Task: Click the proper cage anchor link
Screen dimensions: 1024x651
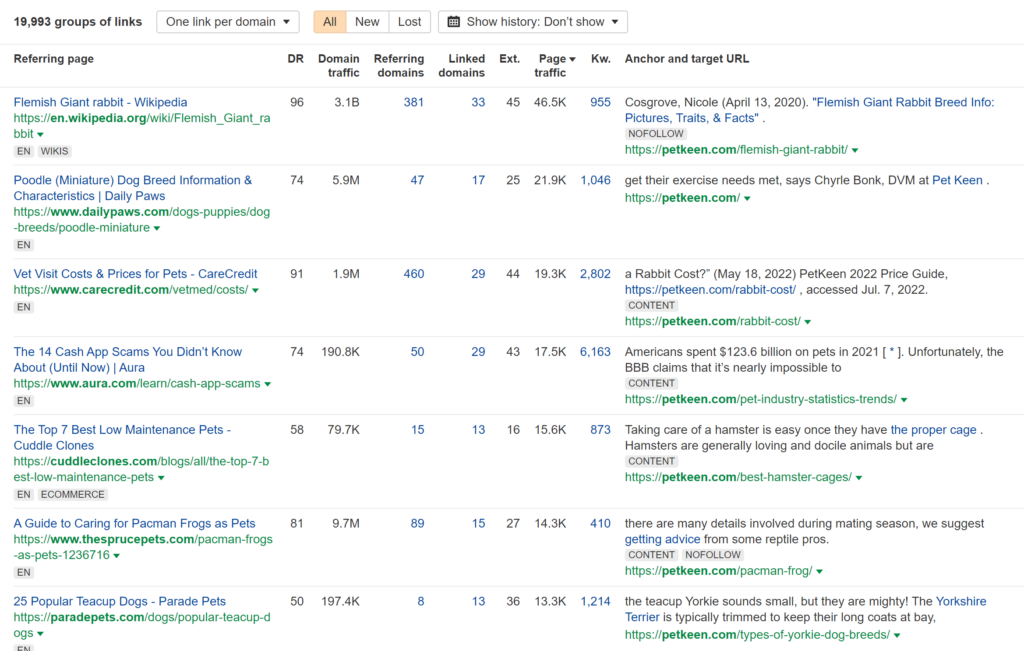Action: 933,430
